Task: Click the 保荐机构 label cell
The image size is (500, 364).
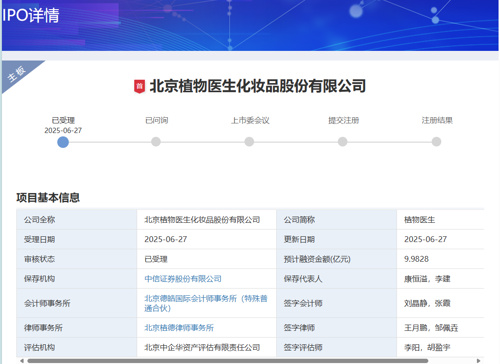Action: coord(77,279)
